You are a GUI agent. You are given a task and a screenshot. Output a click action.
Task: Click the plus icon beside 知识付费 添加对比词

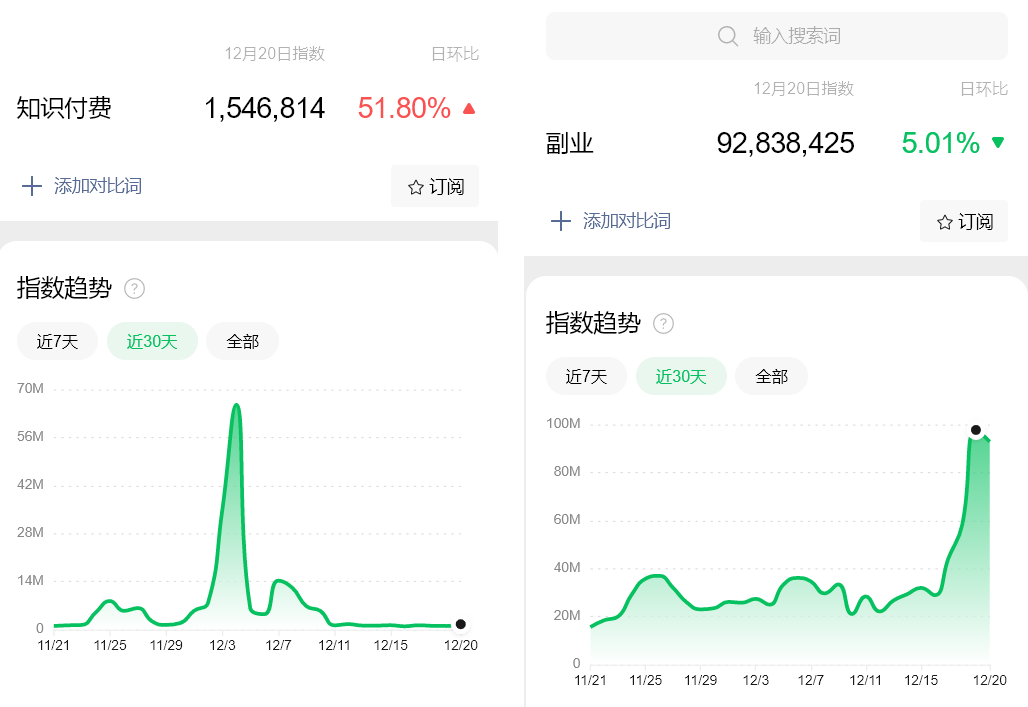31,186
